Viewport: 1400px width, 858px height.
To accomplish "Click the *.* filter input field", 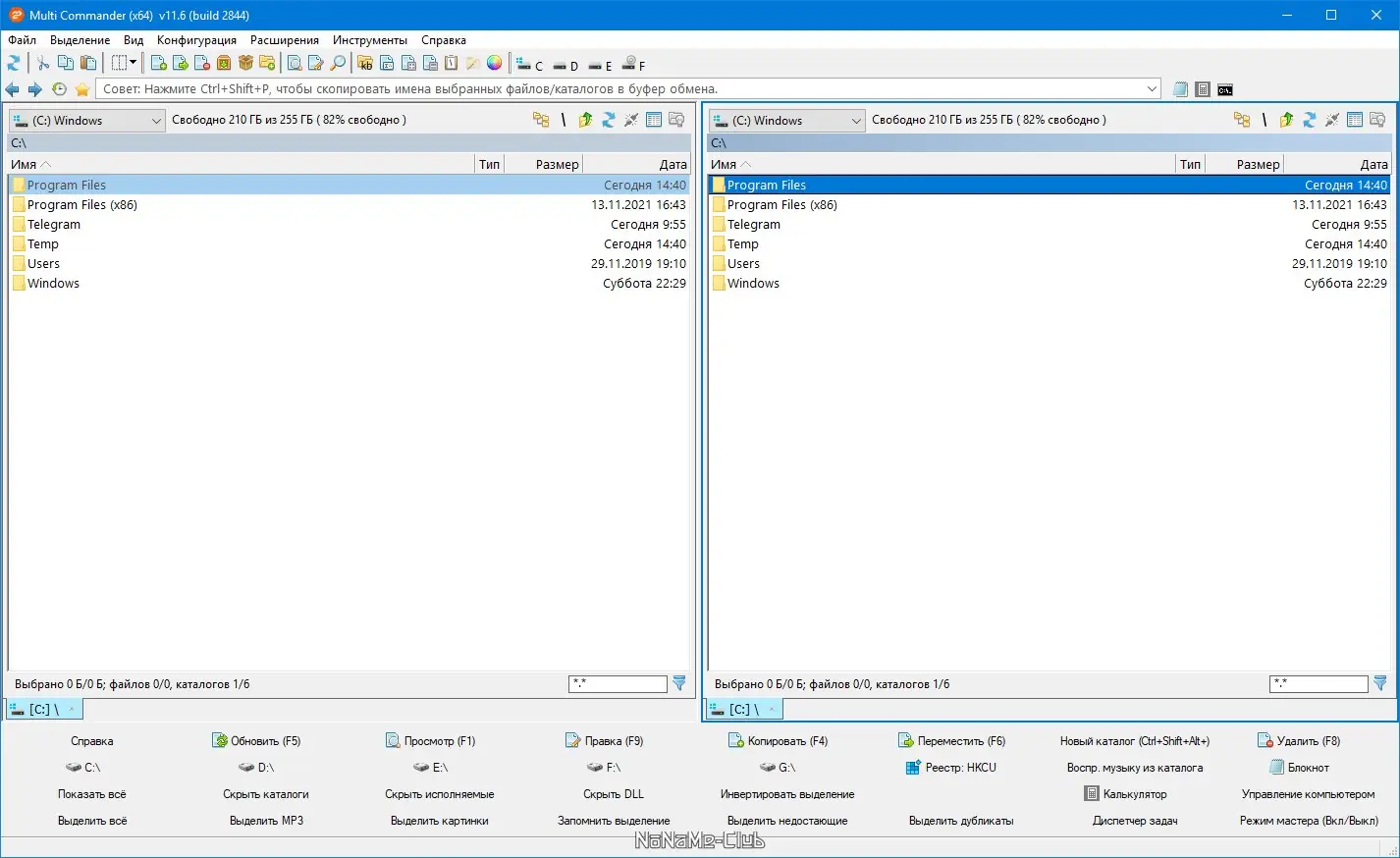I will (x=618, y=683).
